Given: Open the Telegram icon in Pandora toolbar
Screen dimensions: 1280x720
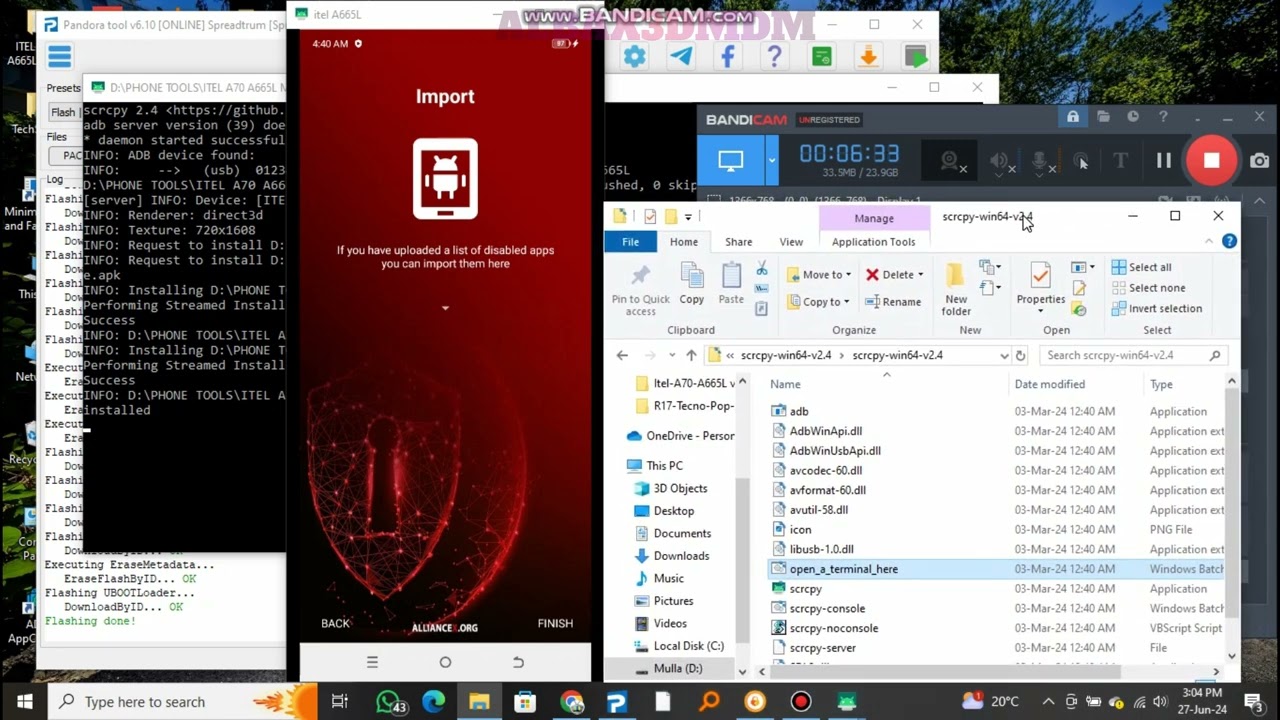Looking at the screenshot, I should click(x=681, y=57).
